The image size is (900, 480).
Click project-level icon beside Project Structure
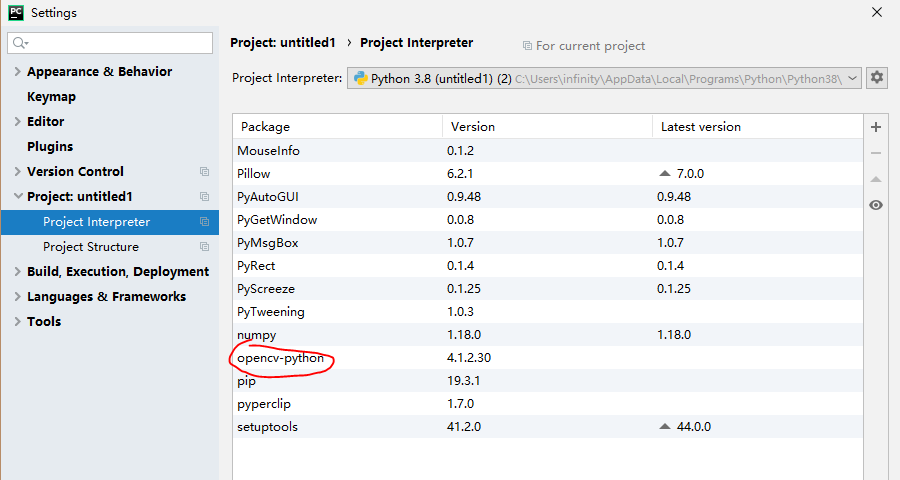pos(204,246)
